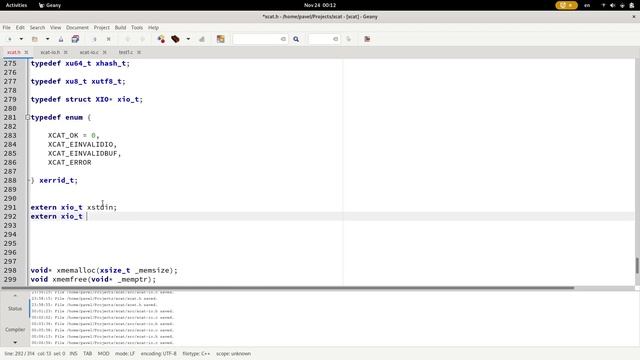The image size is (640, 360).
Task: Open the Activities overview
Action: [16, 5]
